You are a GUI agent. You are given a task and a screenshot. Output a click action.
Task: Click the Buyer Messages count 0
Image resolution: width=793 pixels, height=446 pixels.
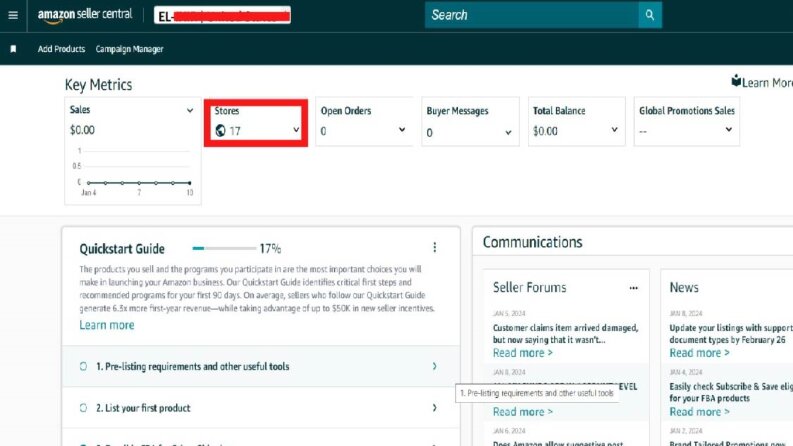429,133
